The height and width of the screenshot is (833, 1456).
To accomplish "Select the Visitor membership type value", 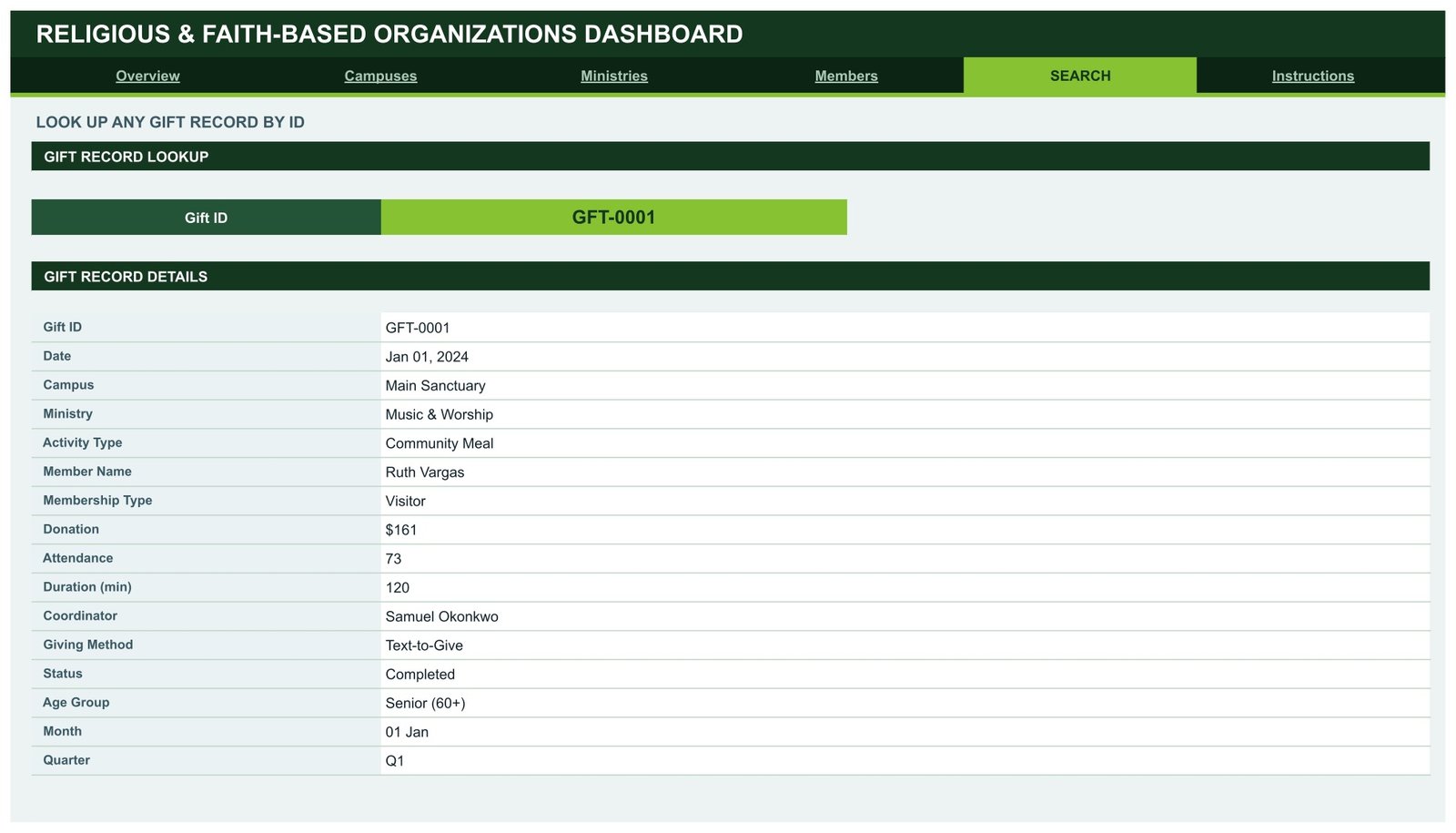I will [x=405, y=502].
